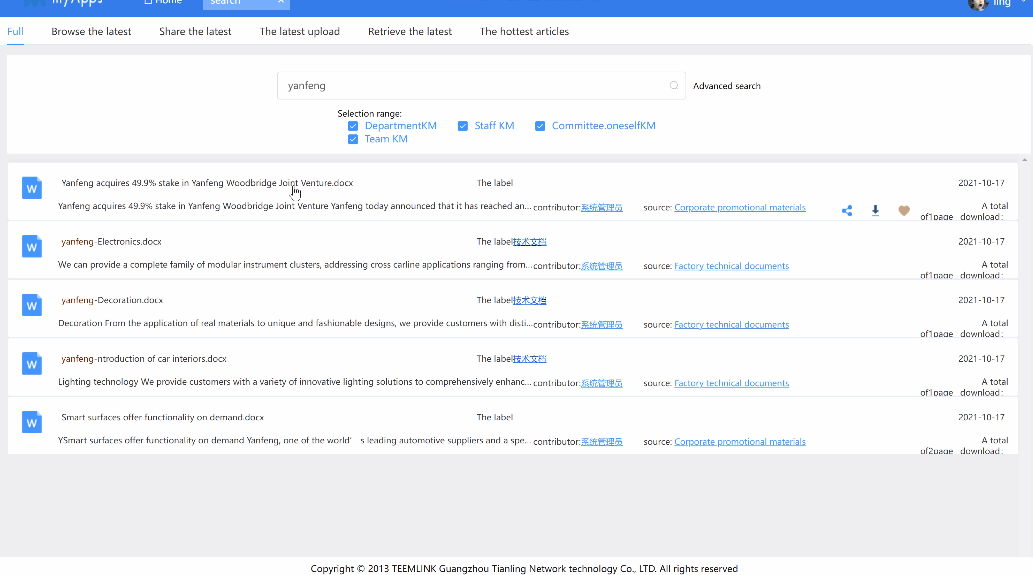Open The hottest articles tab
Screen dimensions: 1033x575
click(x=524, y=32)
